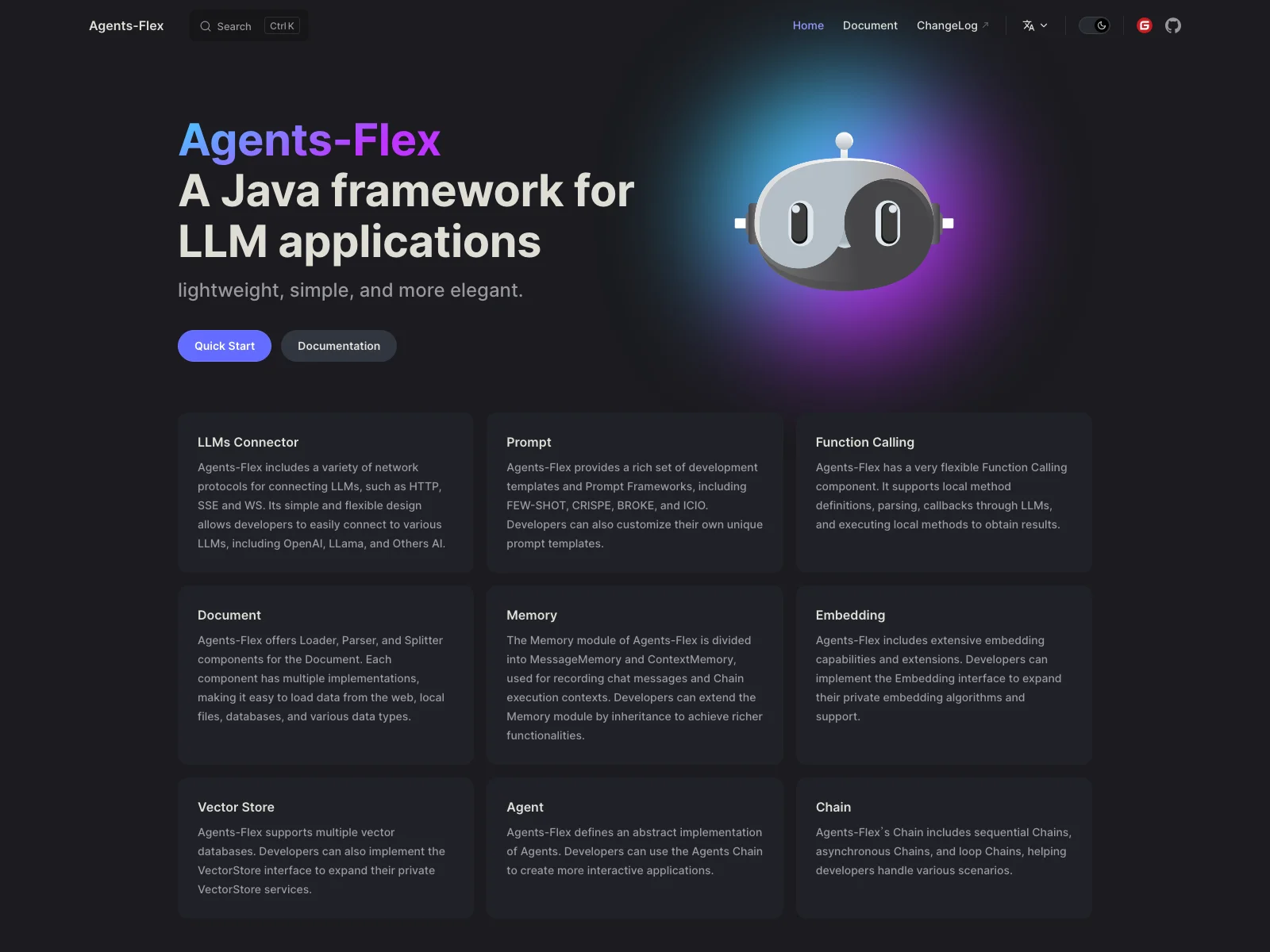Click the Ctrl K shortcut badge
This screenshot has height=952, width=1270.
click(x=282, y=26)
